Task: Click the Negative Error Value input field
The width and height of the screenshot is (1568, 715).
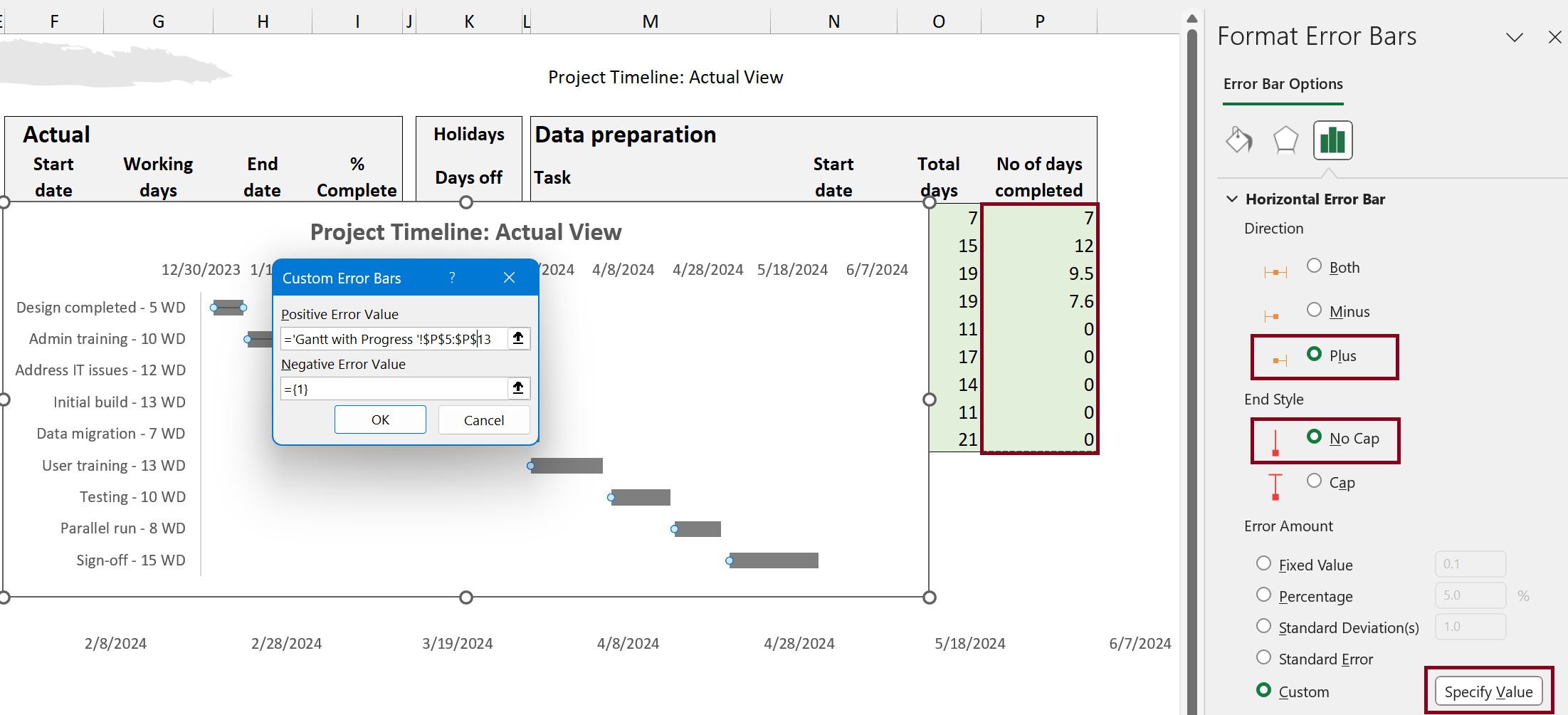Action: click(x=394, y=389)
